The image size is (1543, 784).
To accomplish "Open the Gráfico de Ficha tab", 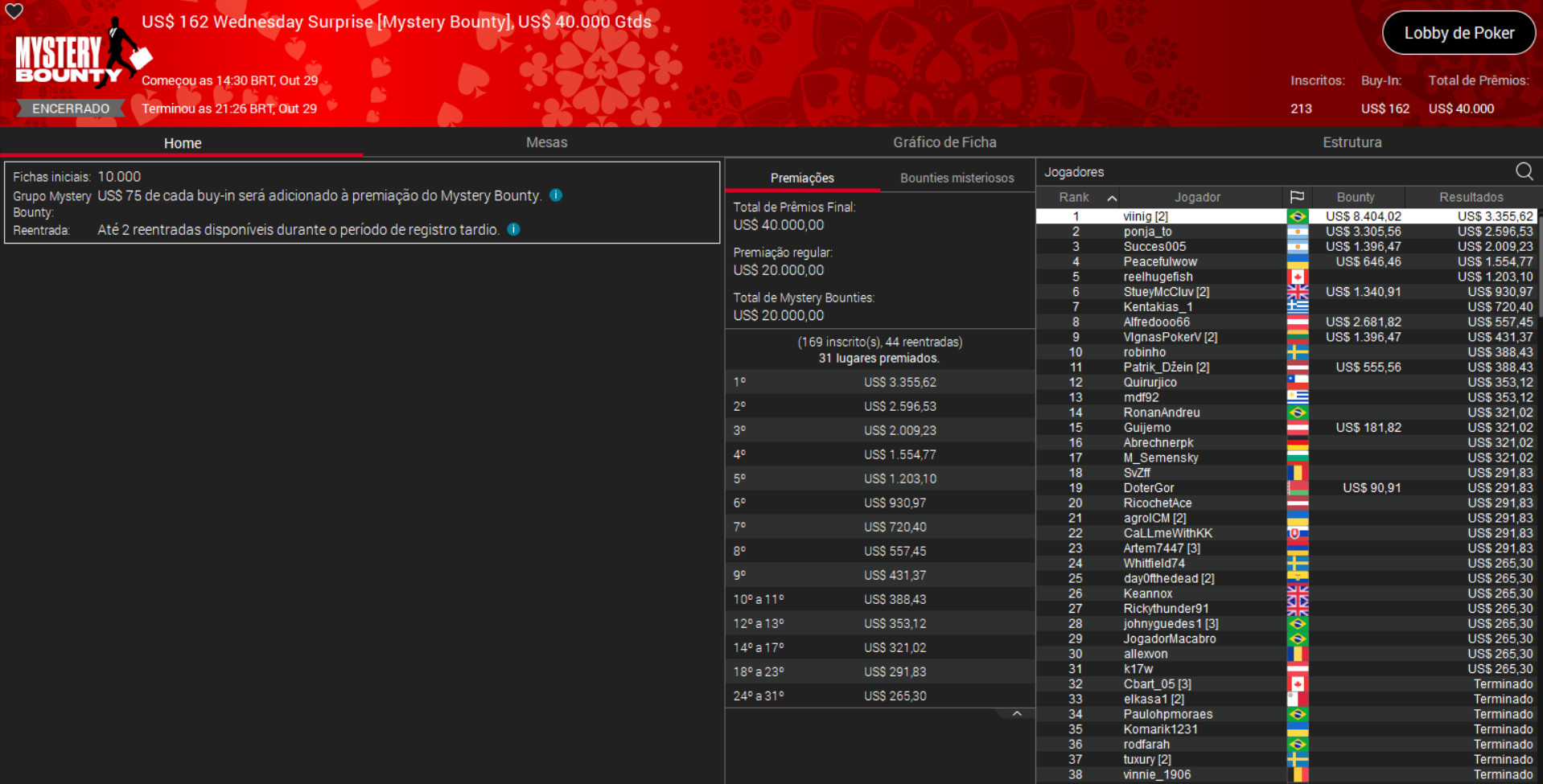I will pyautogui.click(x=944, y=142).
